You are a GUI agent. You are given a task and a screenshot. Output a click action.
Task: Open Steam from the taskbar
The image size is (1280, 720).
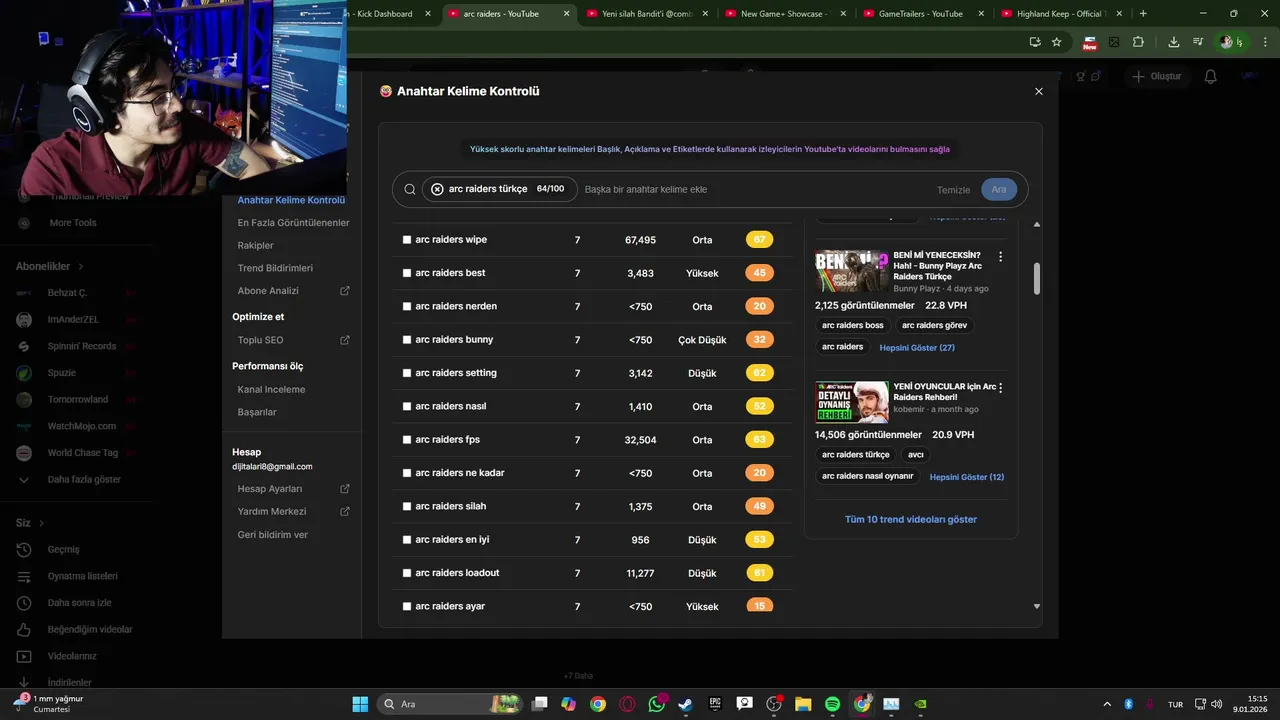(686, 704)
